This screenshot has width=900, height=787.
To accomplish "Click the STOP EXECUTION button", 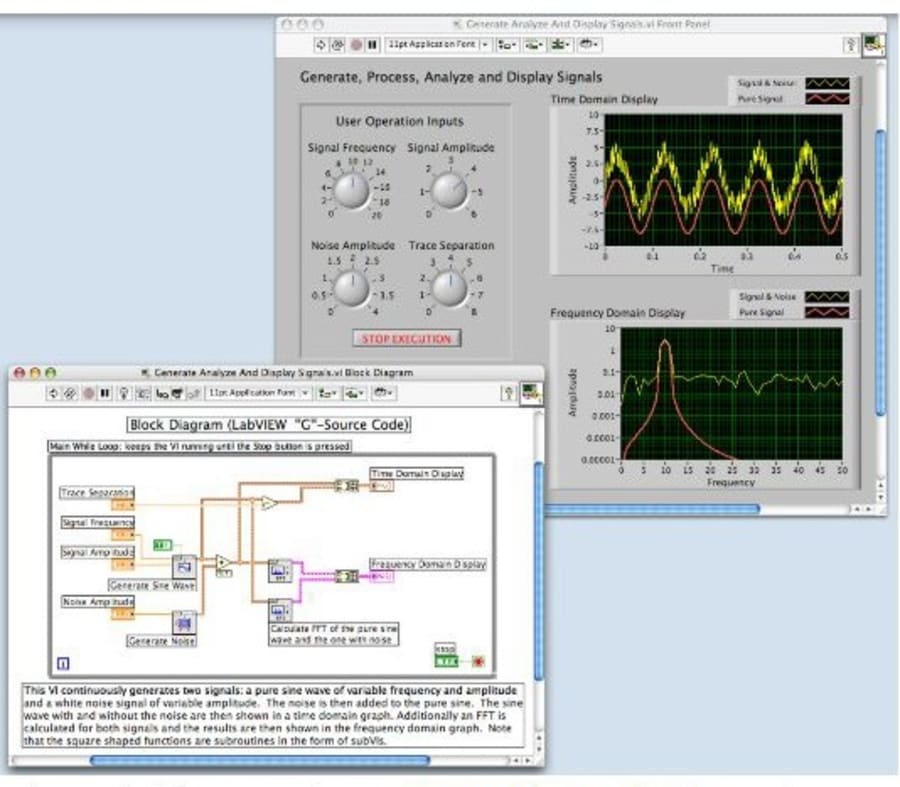I will tap(406, 339).
